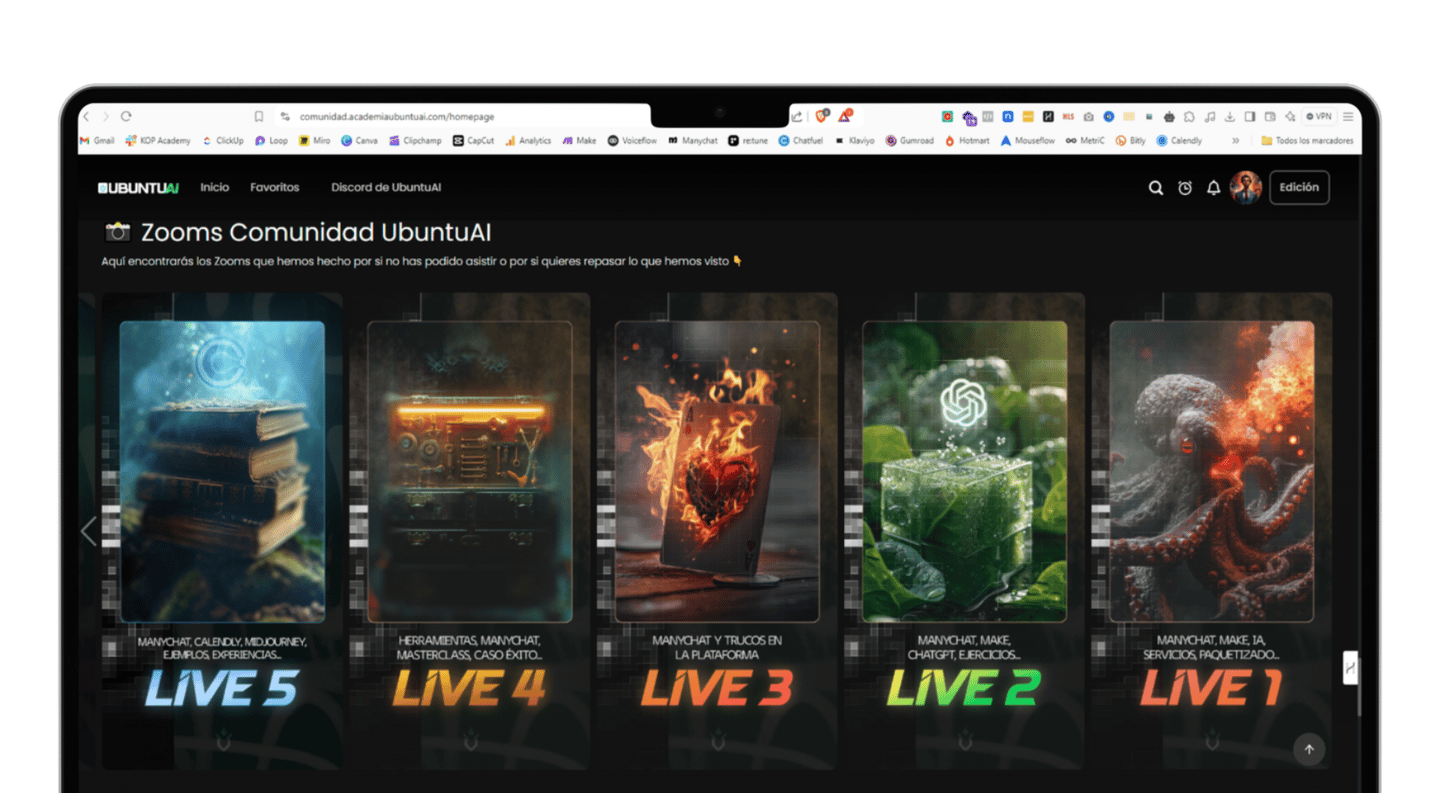
Task: Open the LIVE 3 burning card thumbnail
Action: click(x=717, y=472)
